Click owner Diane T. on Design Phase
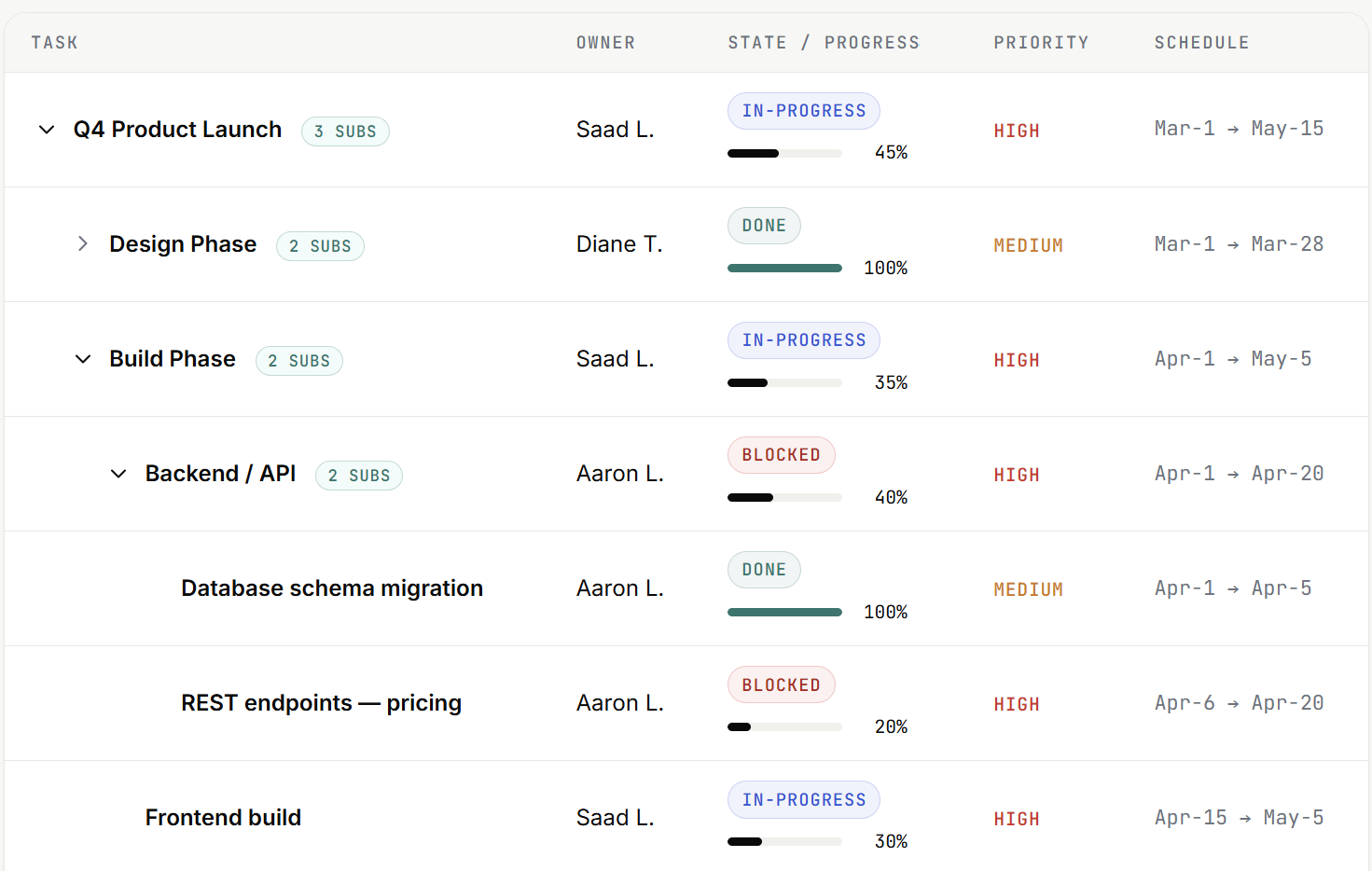Image resolution: width=1372 pixels, height=871 pixels. click(619, 244)
